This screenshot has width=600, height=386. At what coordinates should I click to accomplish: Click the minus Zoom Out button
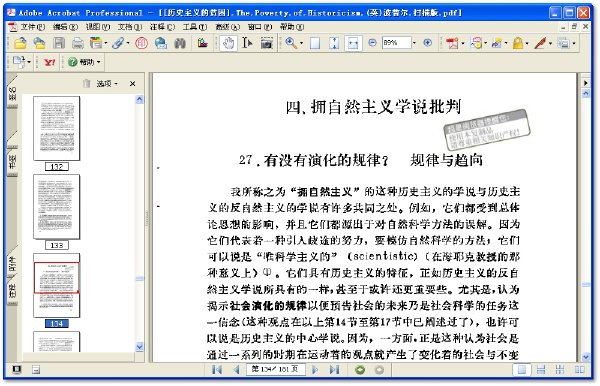(x=372, y=43)
